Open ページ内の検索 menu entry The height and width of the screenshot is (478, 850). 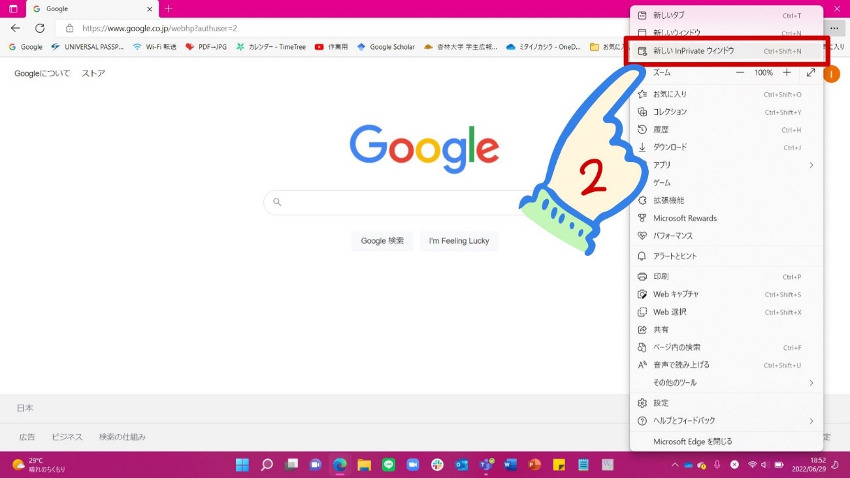tap(726, 347)
